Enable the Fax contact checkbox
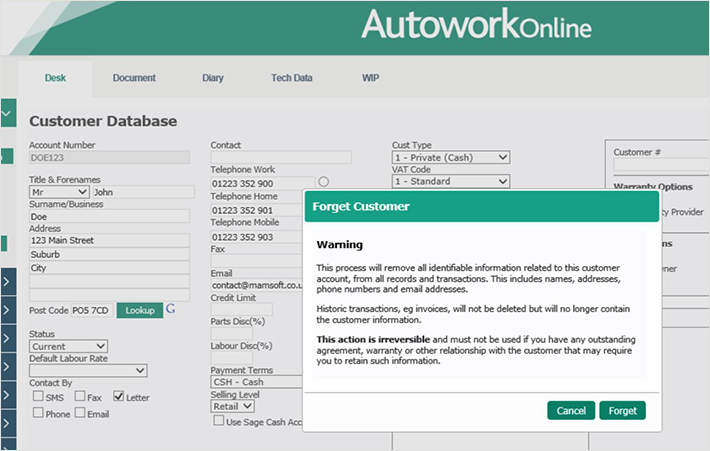The height and width of the screenshot is (451, 710). point(79,396)
